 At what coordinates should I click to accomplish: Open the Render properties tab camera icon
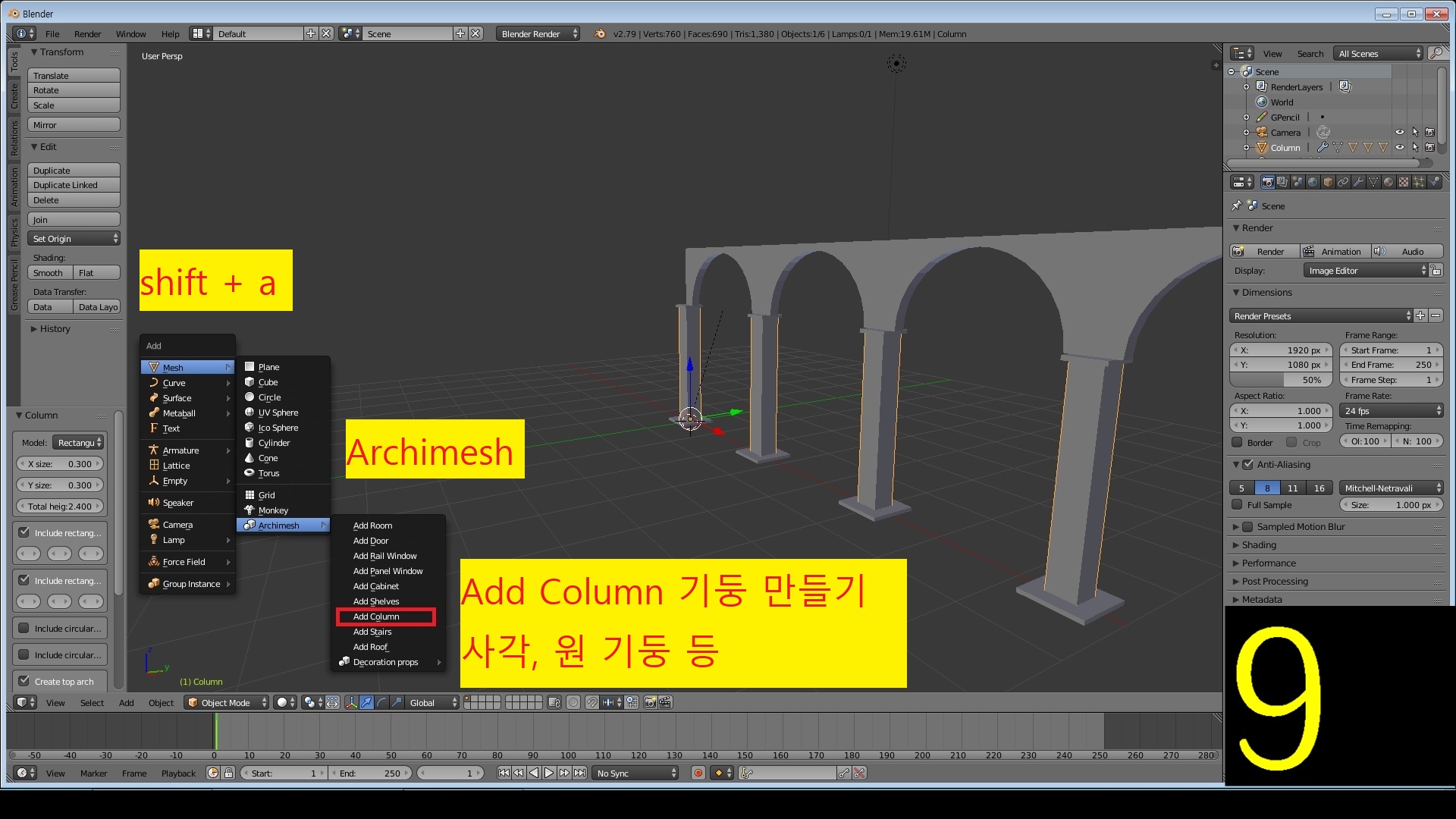coord(1267,182)
